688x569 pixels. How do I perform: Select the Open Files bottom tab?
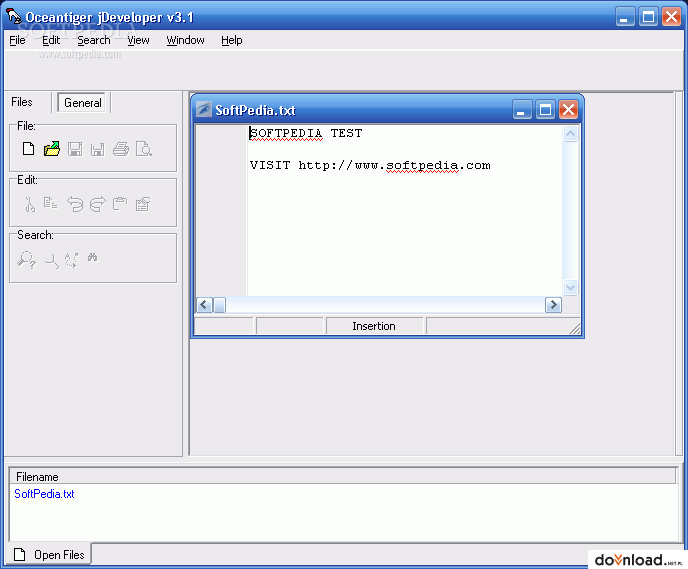pos(49,555)
